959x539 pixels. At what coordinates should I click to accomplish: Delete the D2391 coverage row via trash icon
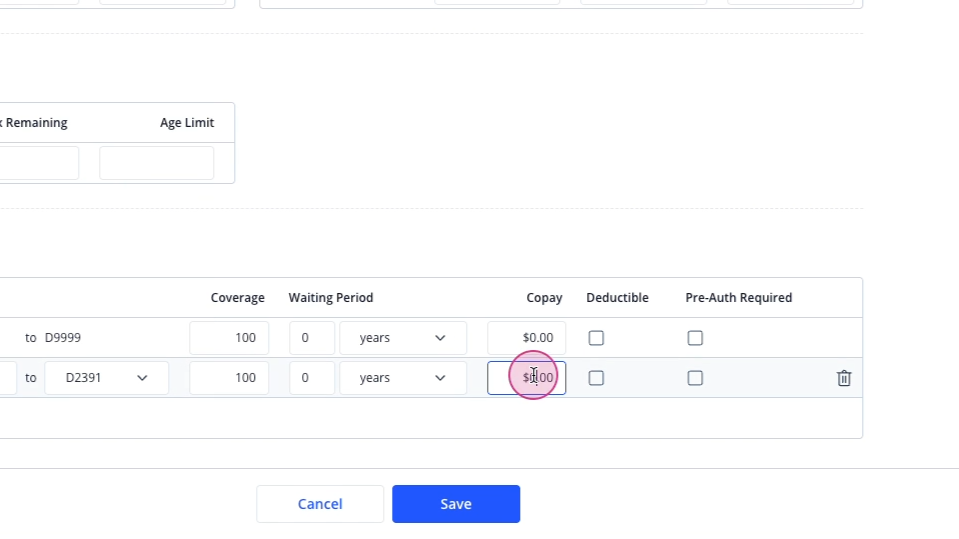[844, 378]
